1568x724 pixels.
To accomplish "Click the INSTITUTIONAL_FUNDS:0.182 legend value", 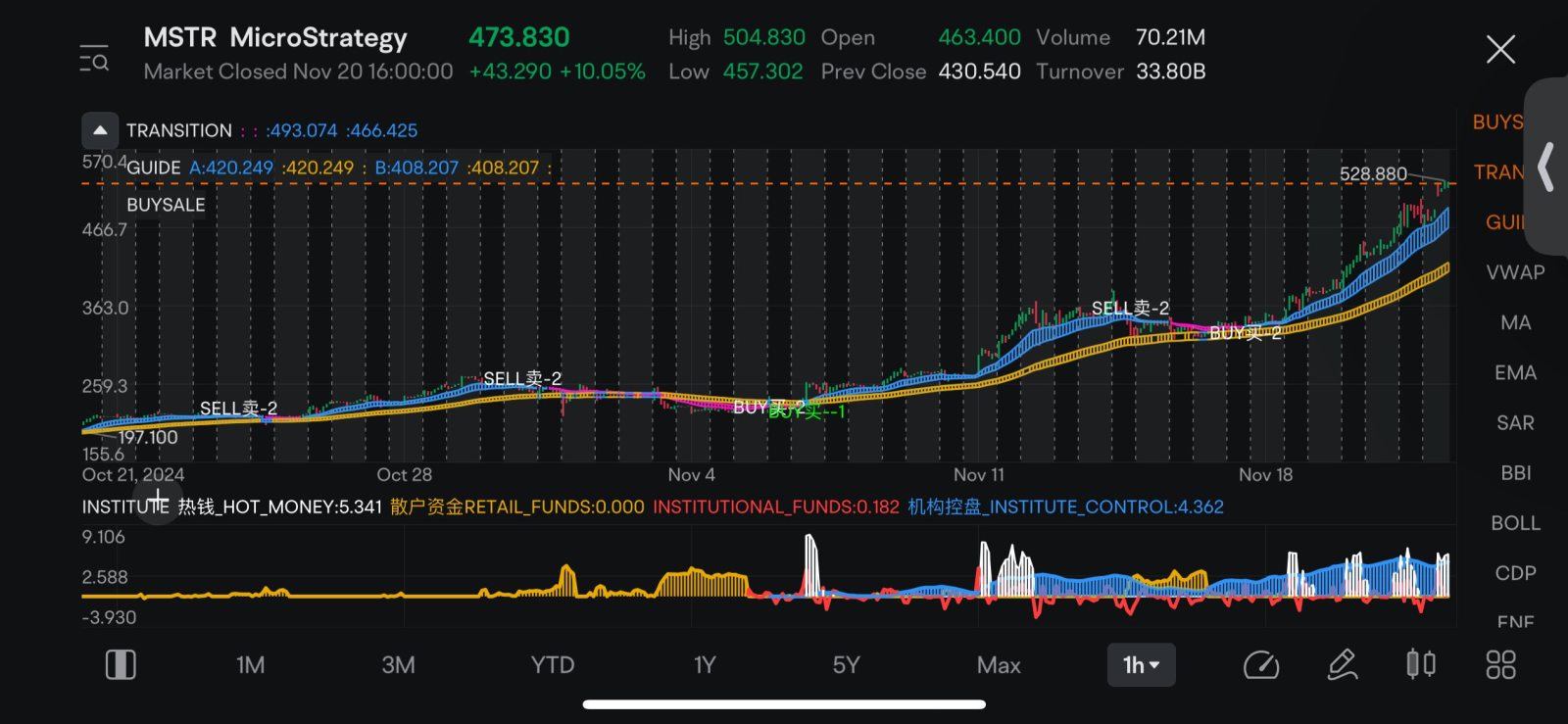I will coord(776,507).
